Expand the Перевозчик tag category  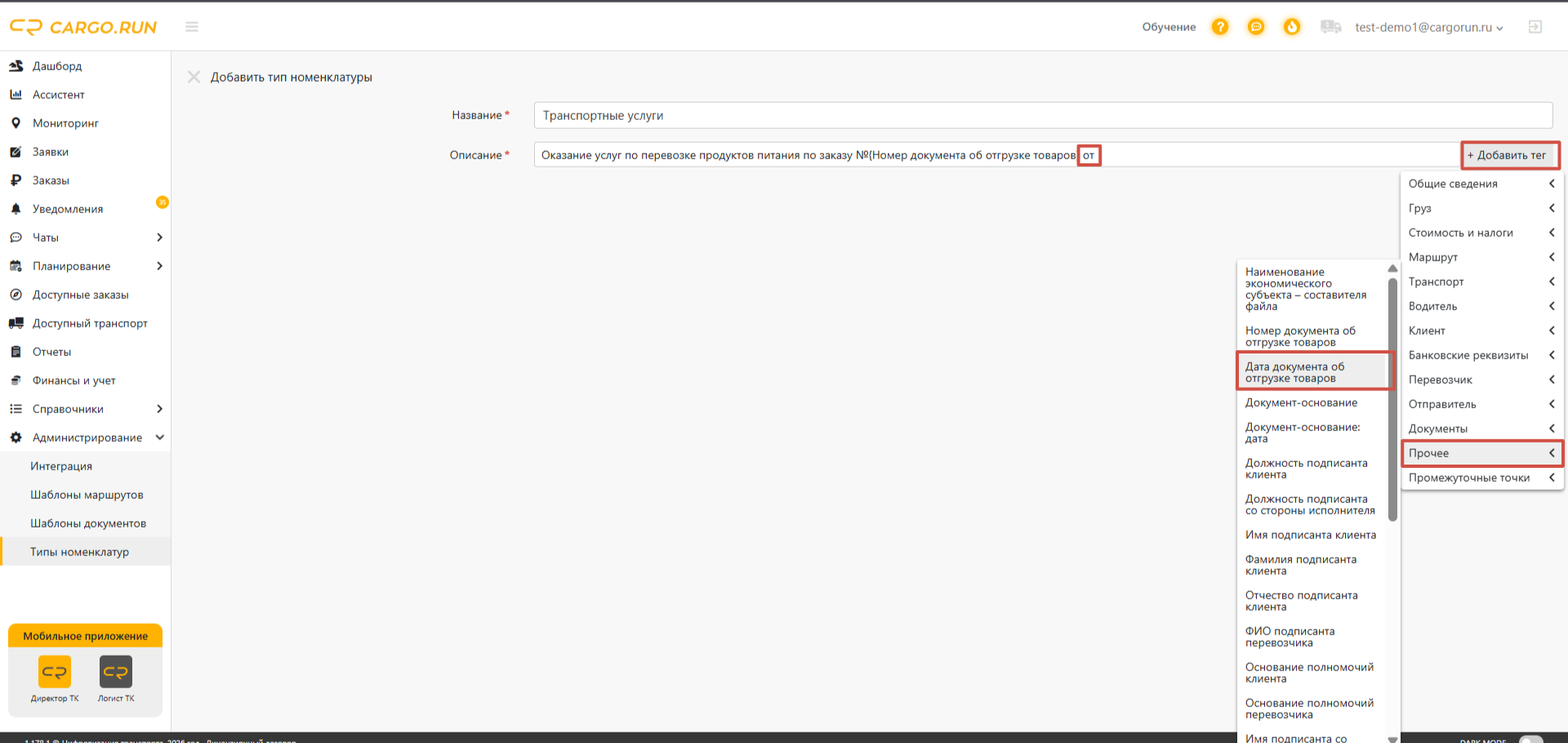coord(1481,380)
